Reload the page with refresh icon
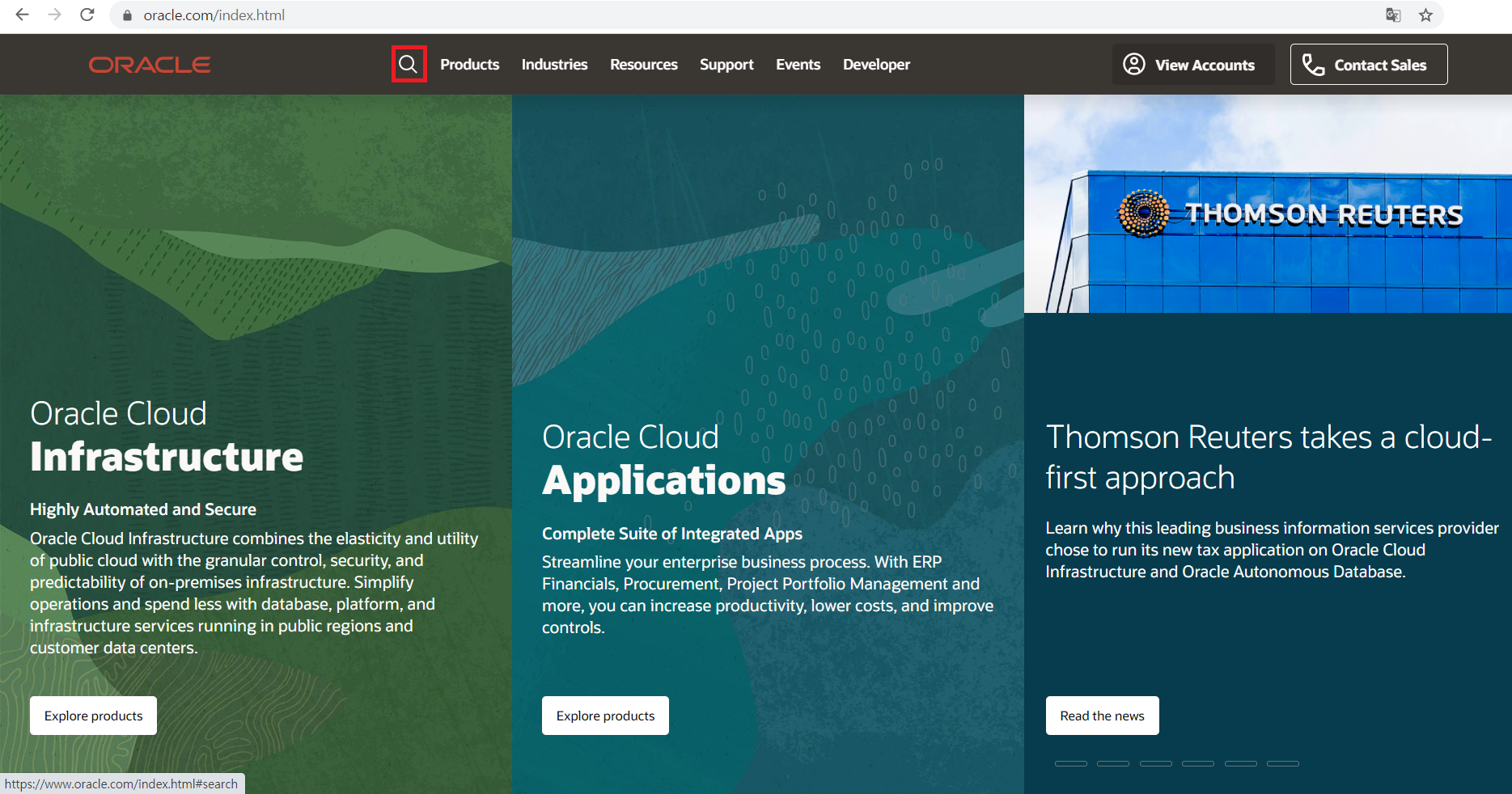Image resolution: width=1512 pixels, height=794 pixels. click(87, 15)
